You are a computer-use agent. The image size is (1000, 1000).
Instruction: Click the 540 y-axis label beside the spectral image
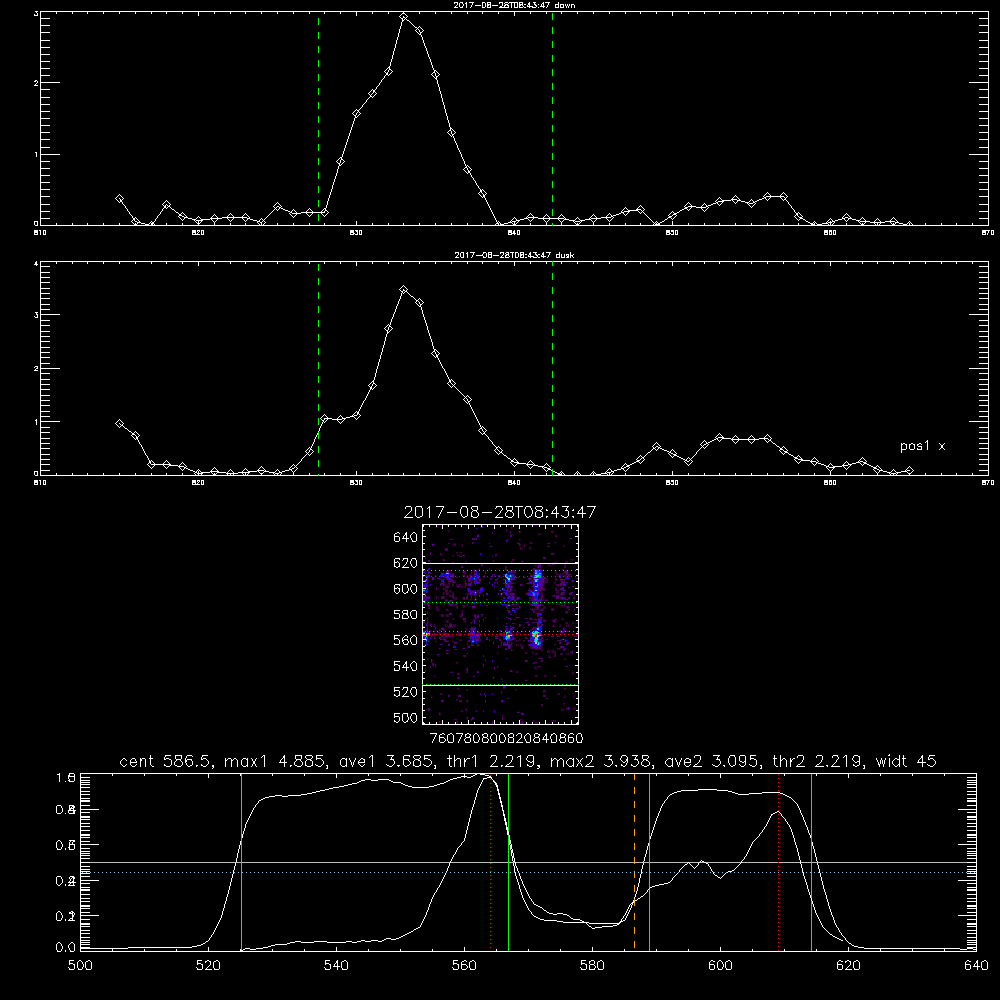pos(406,666)
